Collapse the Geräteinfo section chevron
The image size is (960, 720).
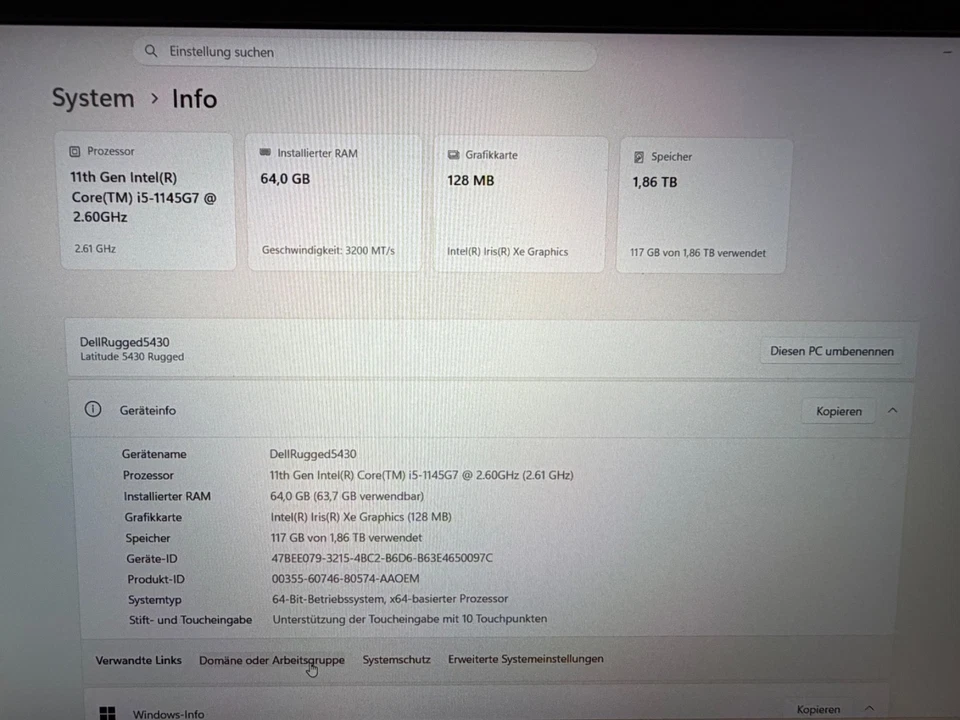893,411
